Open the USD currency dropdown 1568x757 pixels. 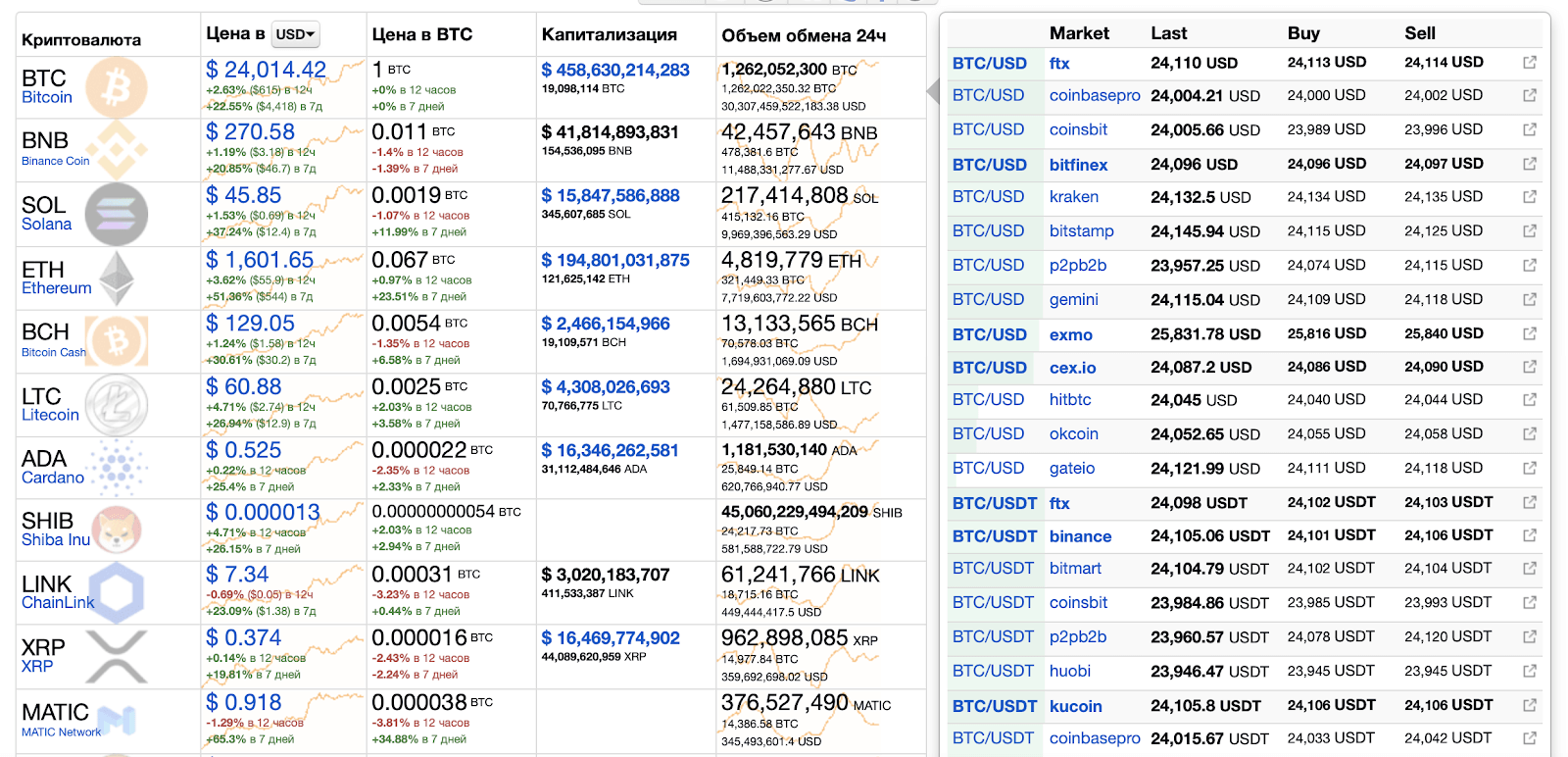coord(295,34)
